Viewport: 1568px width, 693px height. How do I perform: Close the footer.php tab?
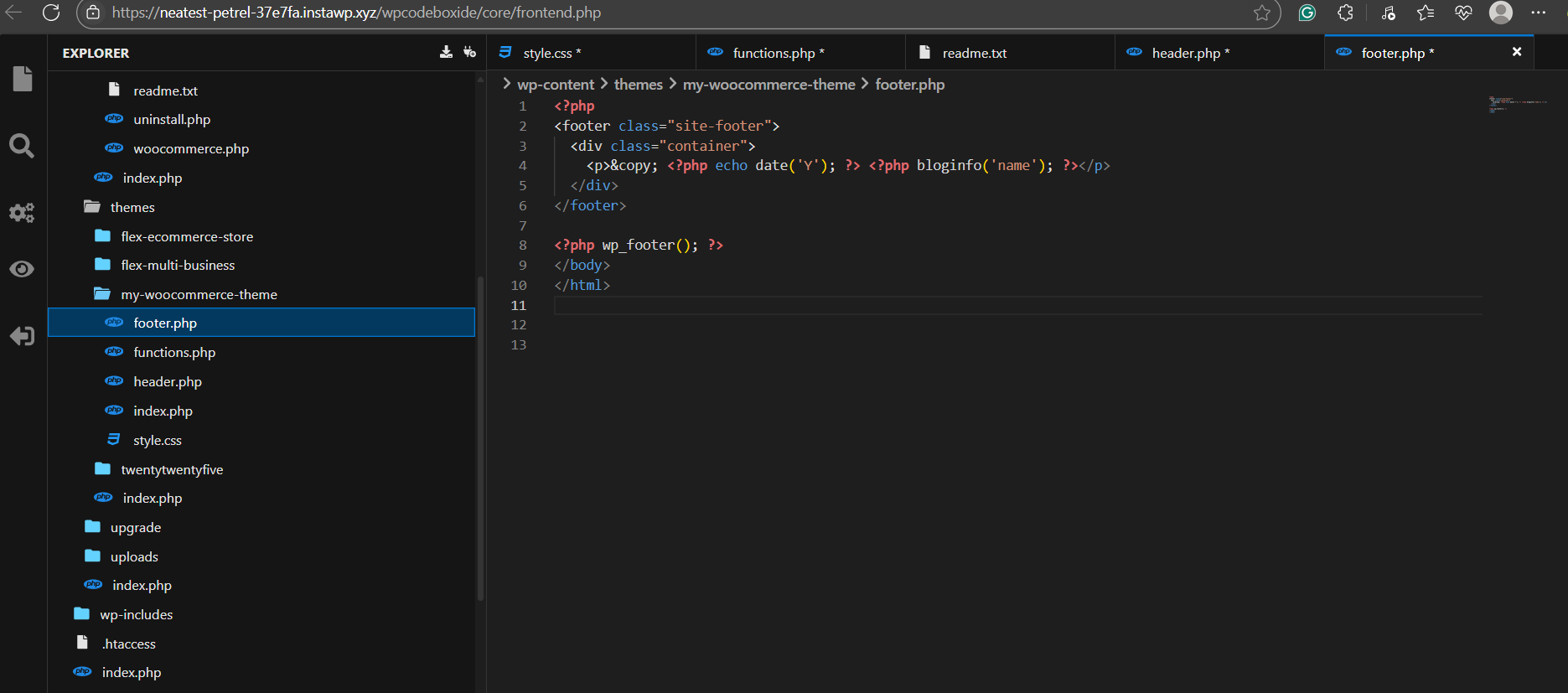pyautogui.click(x=1517, y=52)
